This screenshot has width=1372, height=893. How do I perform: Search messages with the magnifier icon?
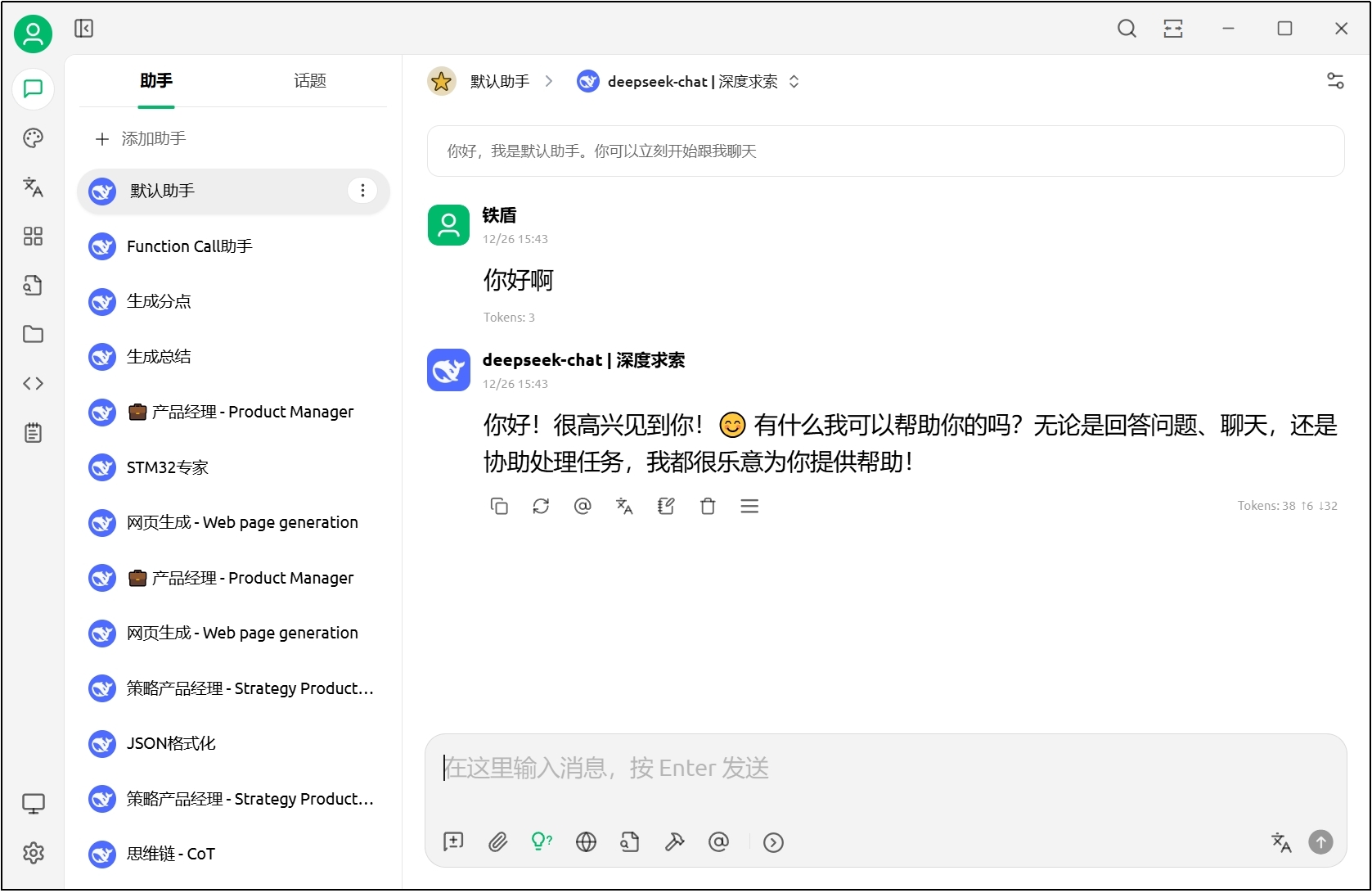pos(1127,29)
